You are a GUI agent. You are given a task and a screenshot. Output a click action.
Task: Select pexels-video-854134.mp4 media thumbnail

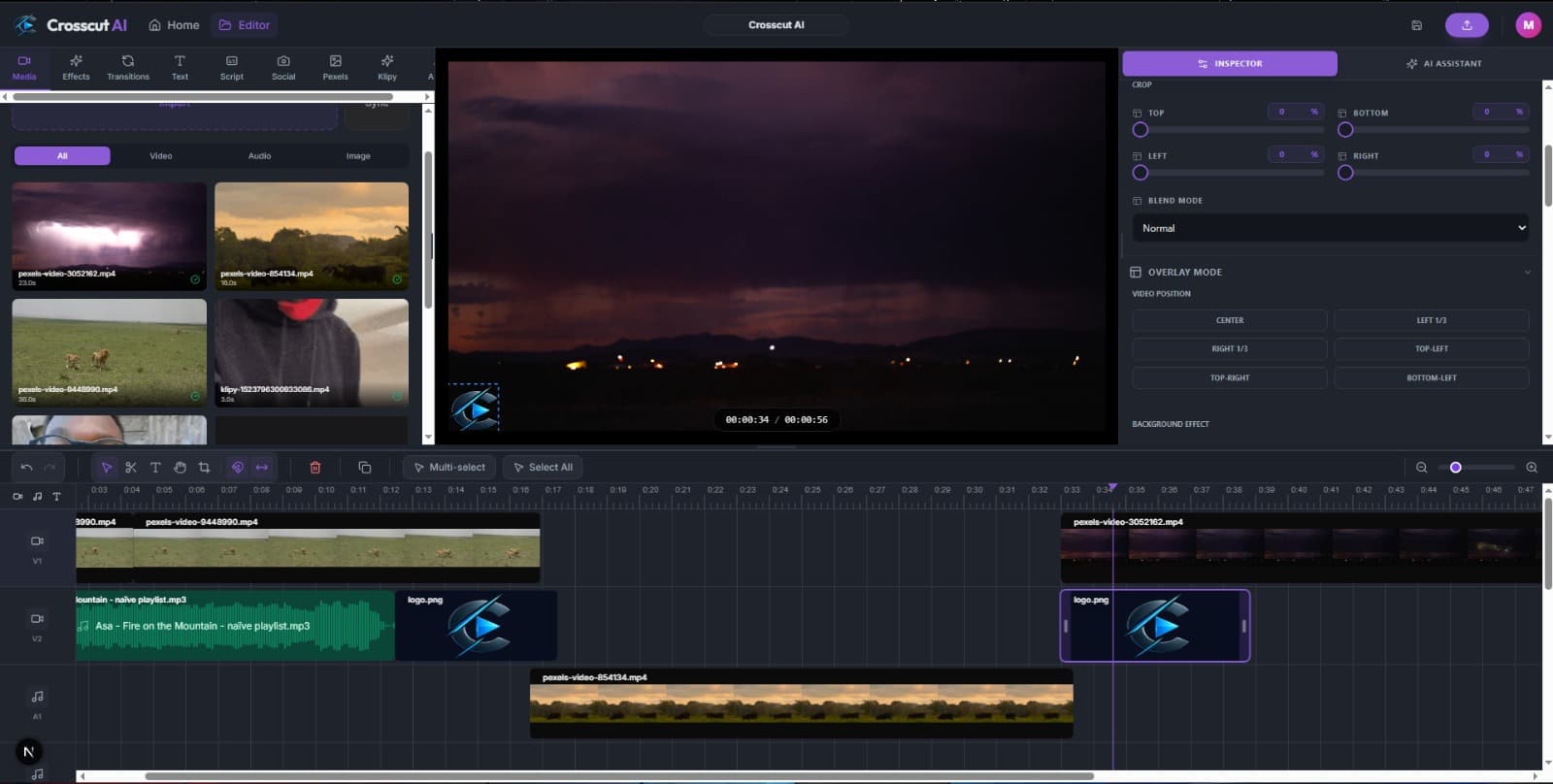coord(312,236)
